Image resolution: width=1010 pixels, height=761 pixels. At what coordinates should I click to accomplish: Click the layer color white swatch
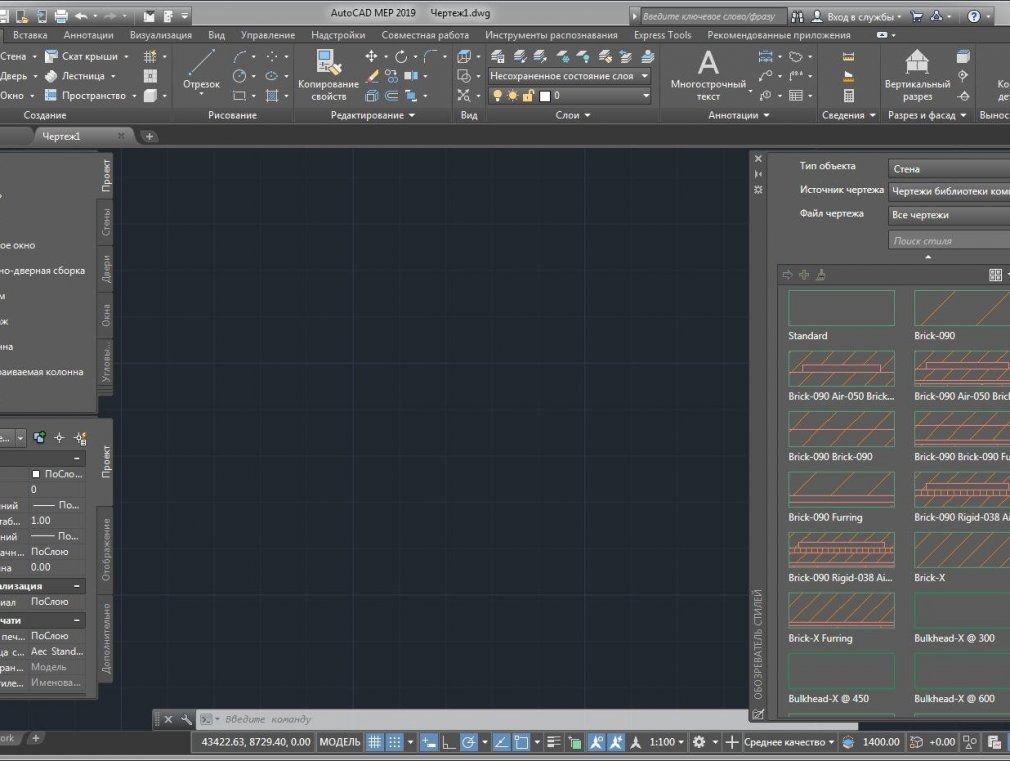tap(545, 96)
